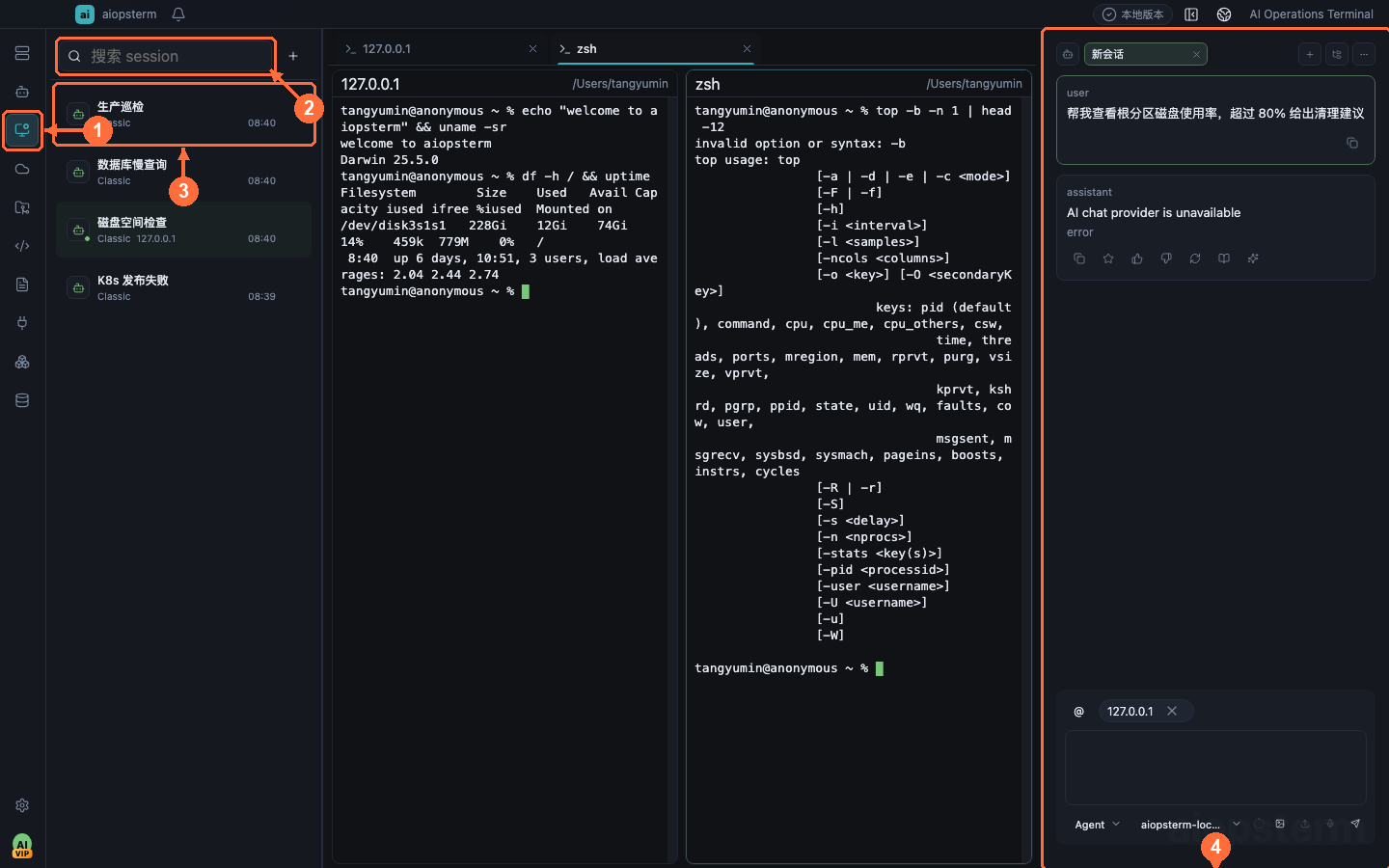Image resolution: width=1389 pixels, height=868 pixels.
Task: Open the database icon in left sidebar
Action: tap(22, 400)
